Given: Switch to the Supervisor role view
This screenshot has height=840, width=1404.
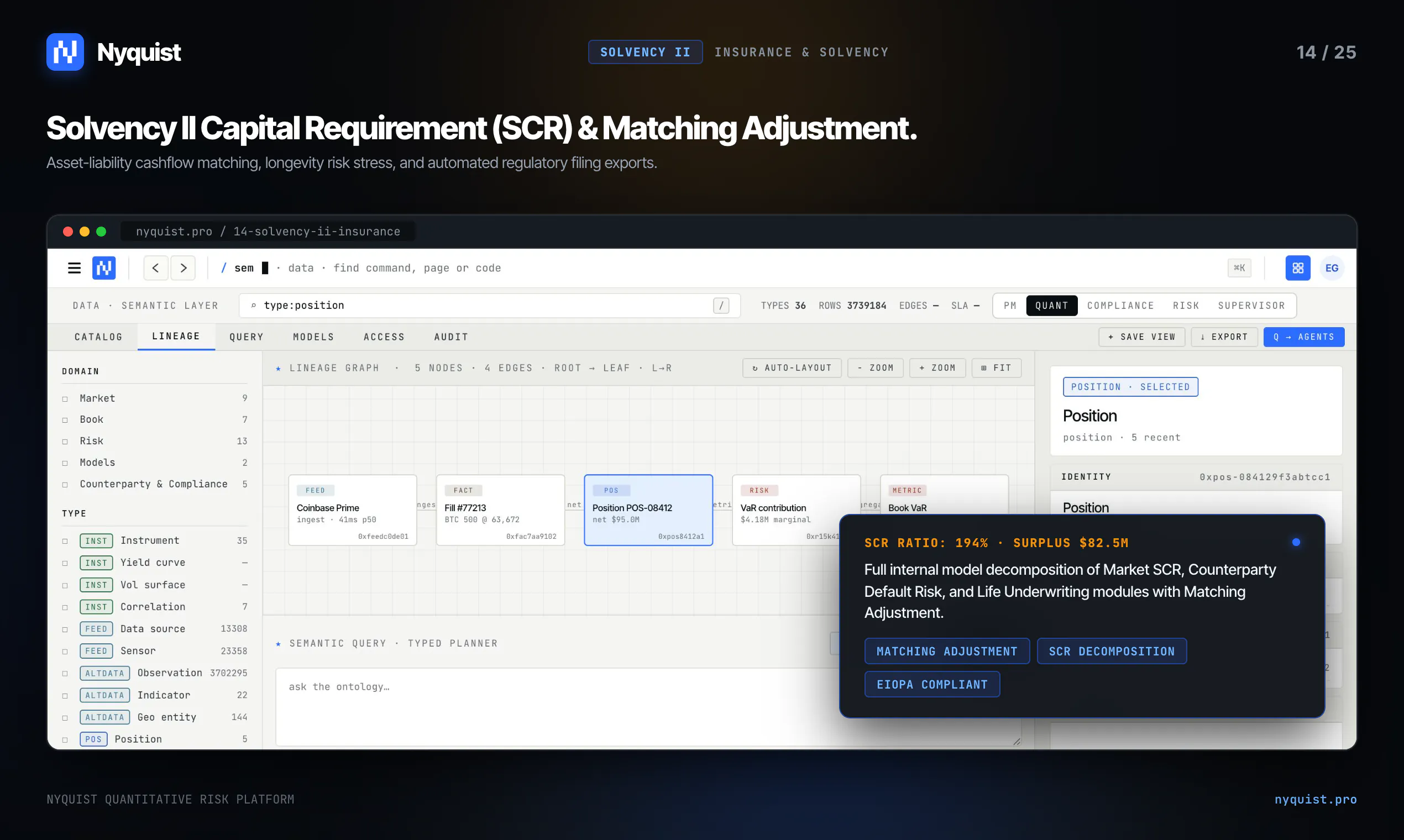Looking at the screenshot, I should (1251, 306).
